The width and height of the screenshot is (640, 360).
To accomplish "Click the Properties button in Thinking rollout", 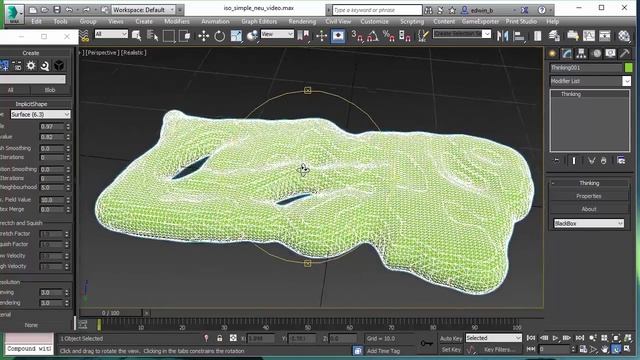I will point(589,196).
